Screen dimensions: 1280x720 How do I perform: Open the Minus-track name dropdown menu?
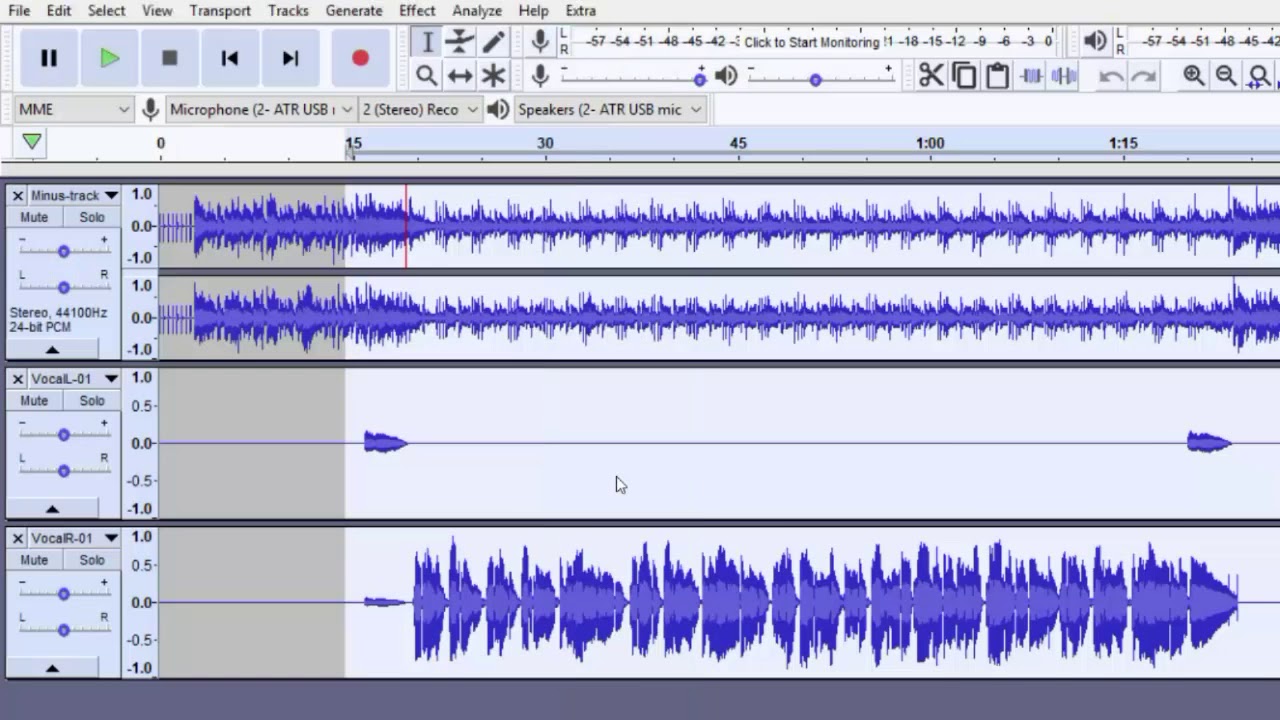tap(74, 195)
